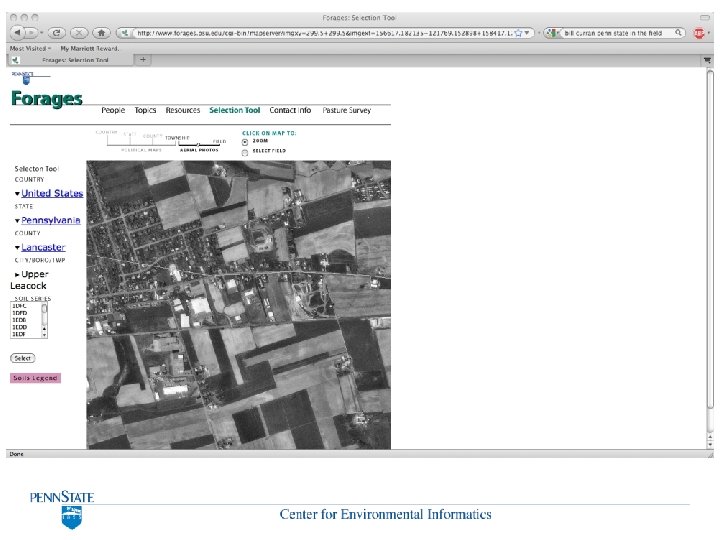Click the magnifier icon in search box

coord(678,33)
